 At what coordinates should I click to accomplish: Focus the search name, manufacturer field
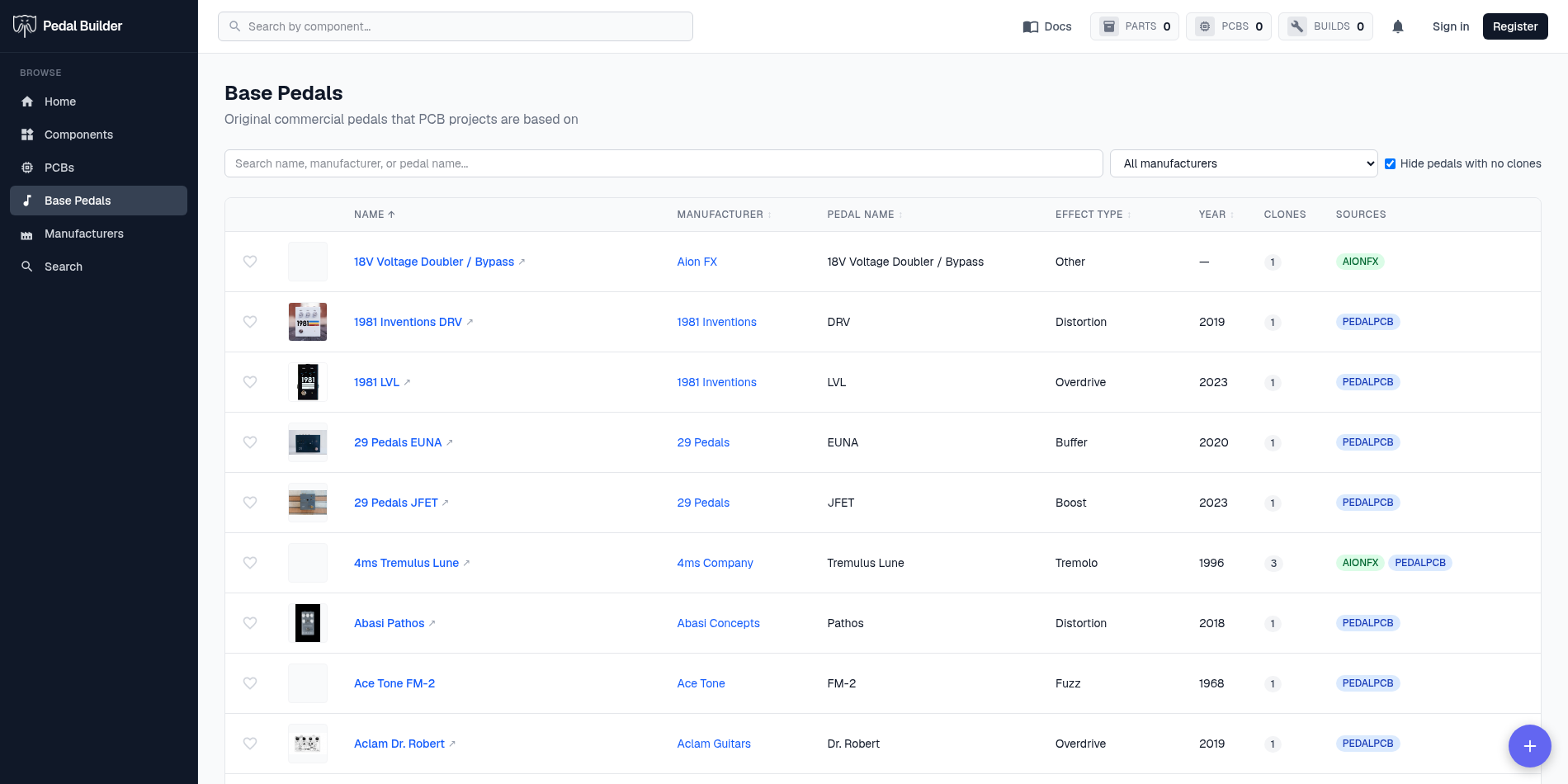(x=664, y=163)
